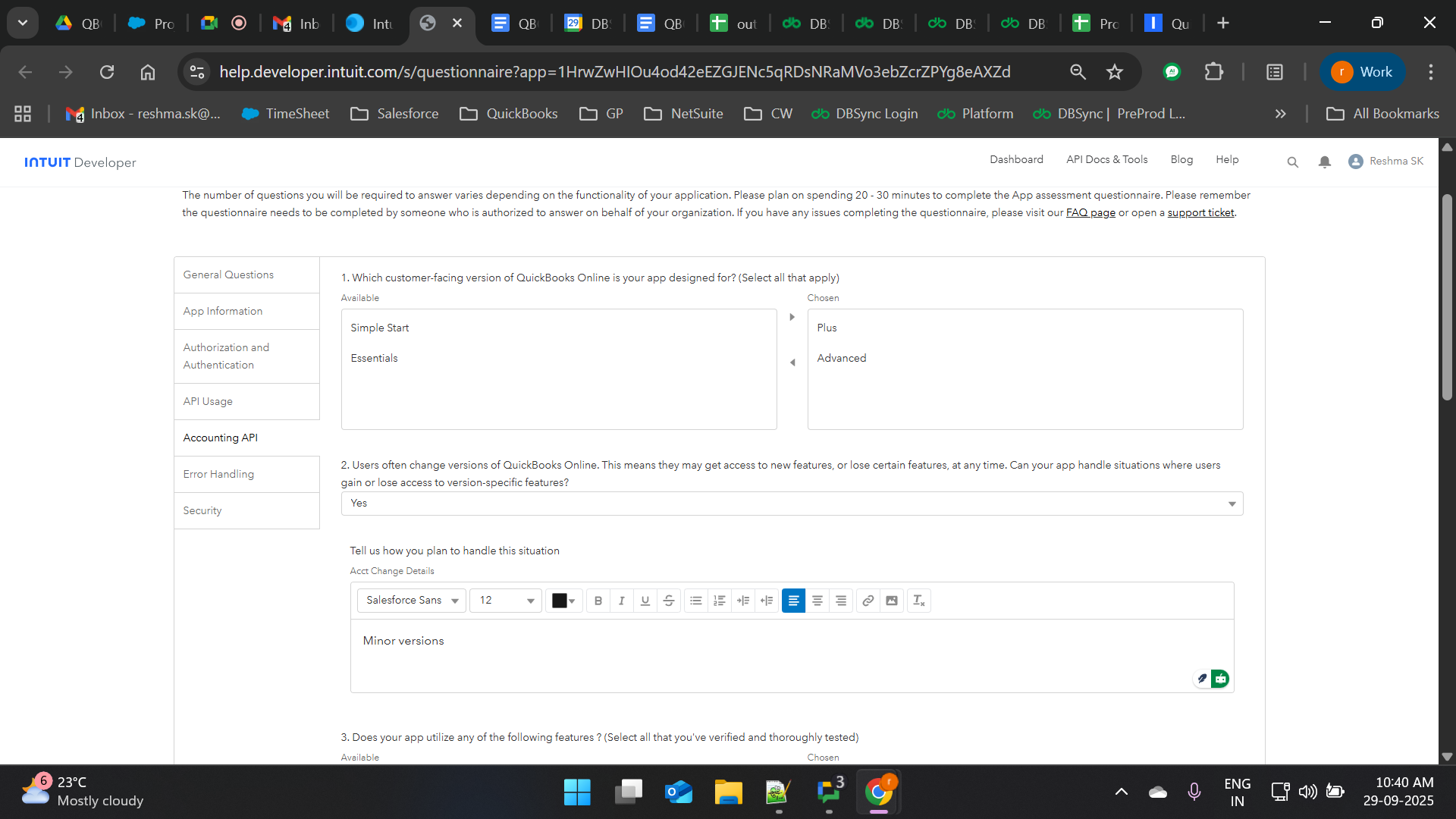The width and height of the screenshot is (1456, 819).
Task: Move selection to Chosen with right arrow
Action: (792, 317)
